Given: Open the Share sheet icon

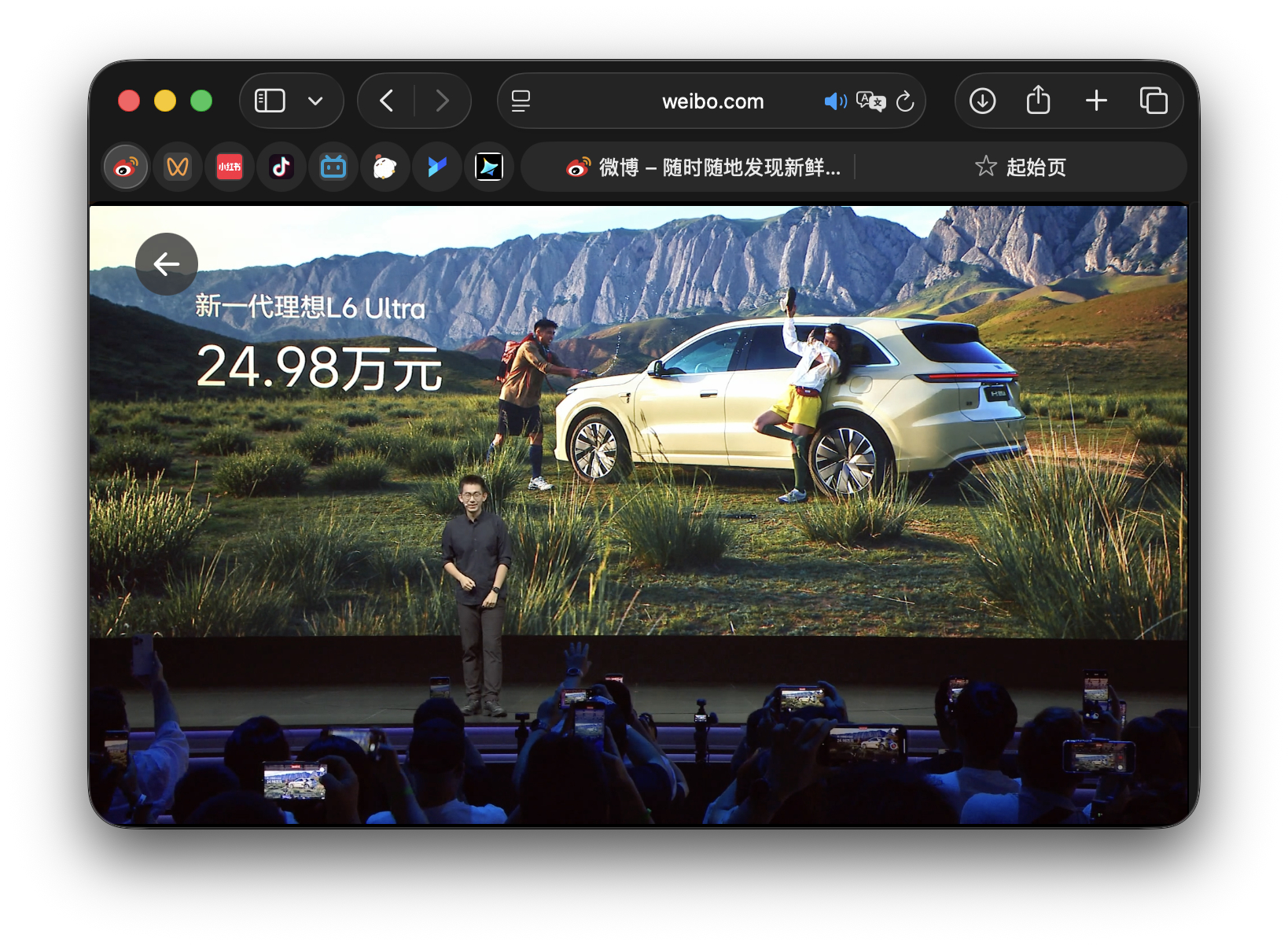Looking at the screenshot, I should [1038, 99].
